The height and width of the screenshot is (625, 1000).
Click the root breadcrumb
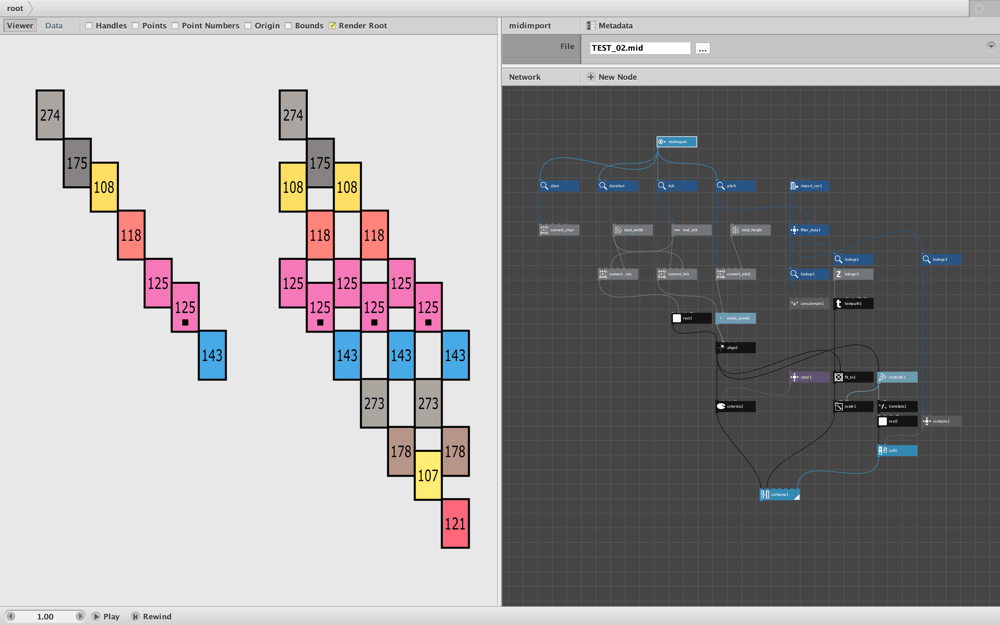click(15, 8)
